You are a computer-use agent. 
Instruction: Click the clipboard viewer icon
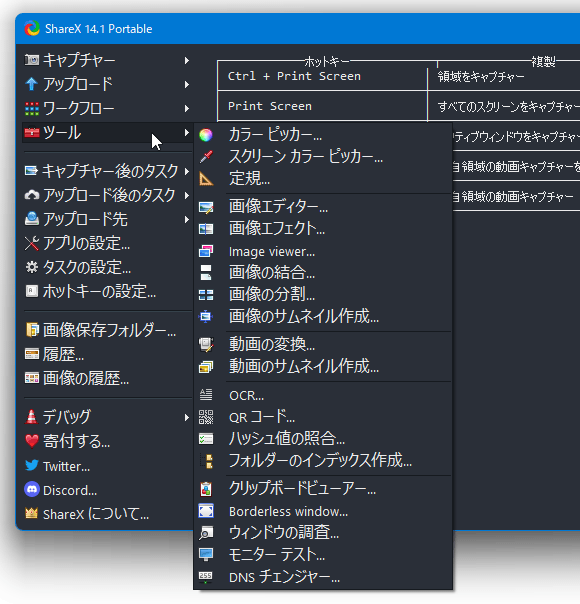(x=206, y=489)
